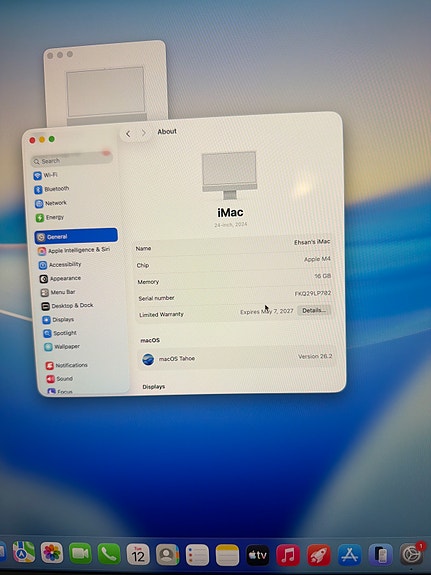This screenshot has width=431, height=575.
Task: Click the Details... warranty button
Action: (314, 310)
